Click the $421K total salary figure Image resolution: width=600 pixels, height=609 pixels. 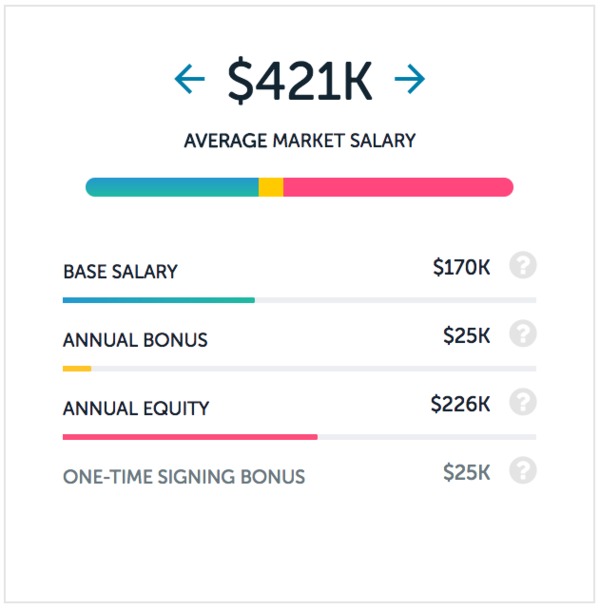click(300, 80)
